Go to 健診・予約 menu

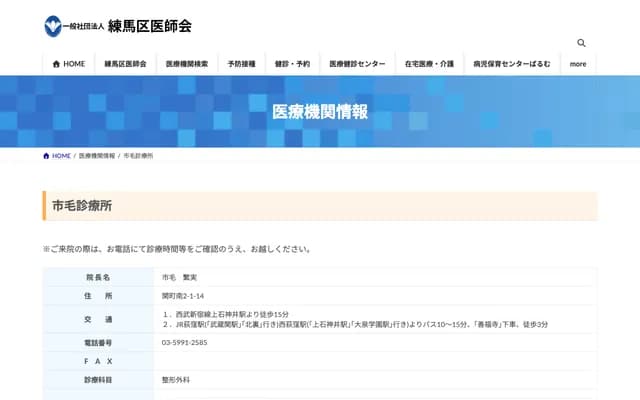click(292, 63)
